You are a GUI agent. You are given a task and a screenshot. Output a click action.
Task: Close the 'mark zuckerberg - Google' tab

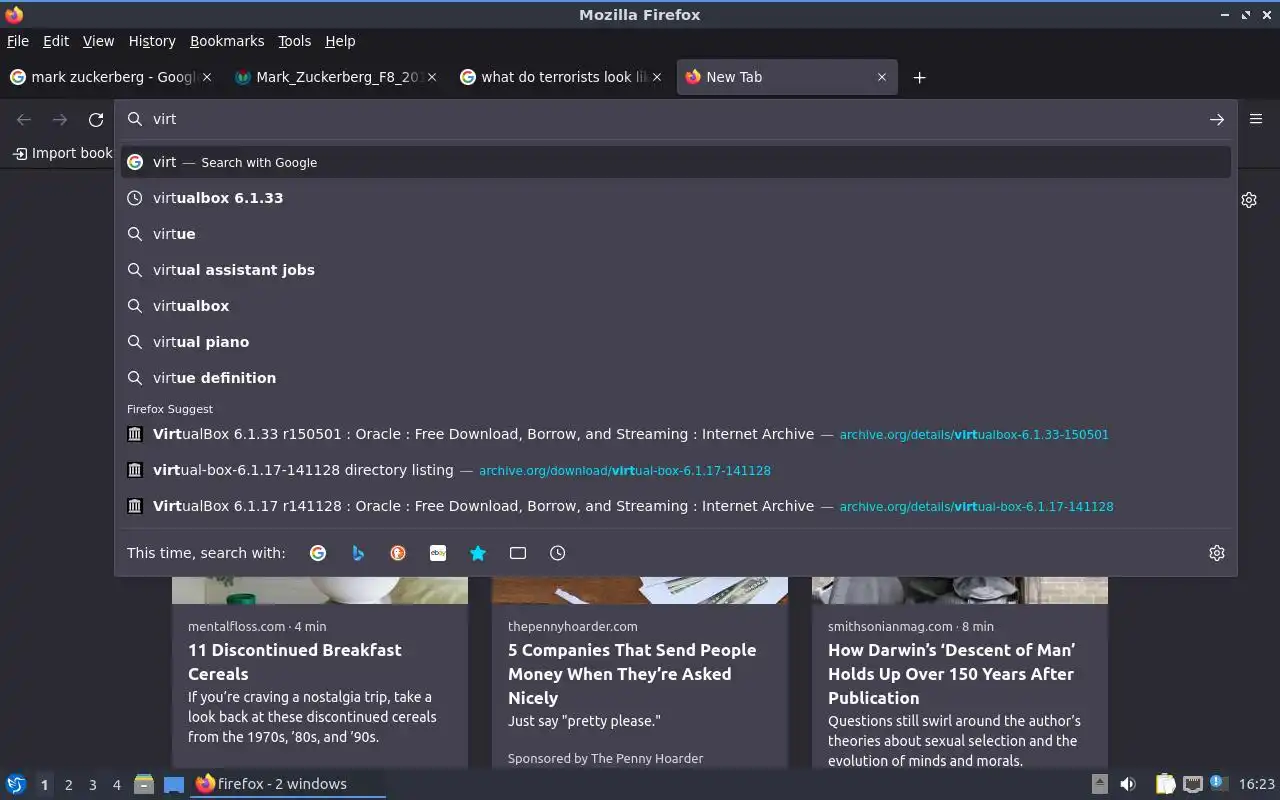(x=208, y=77)
